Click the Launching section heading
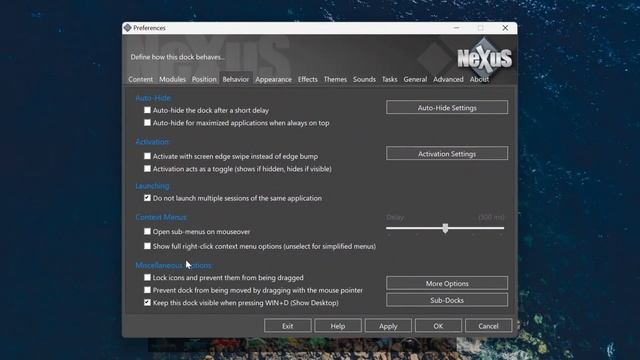The width and height of the screenshot is (640, 360). point(153,186)
